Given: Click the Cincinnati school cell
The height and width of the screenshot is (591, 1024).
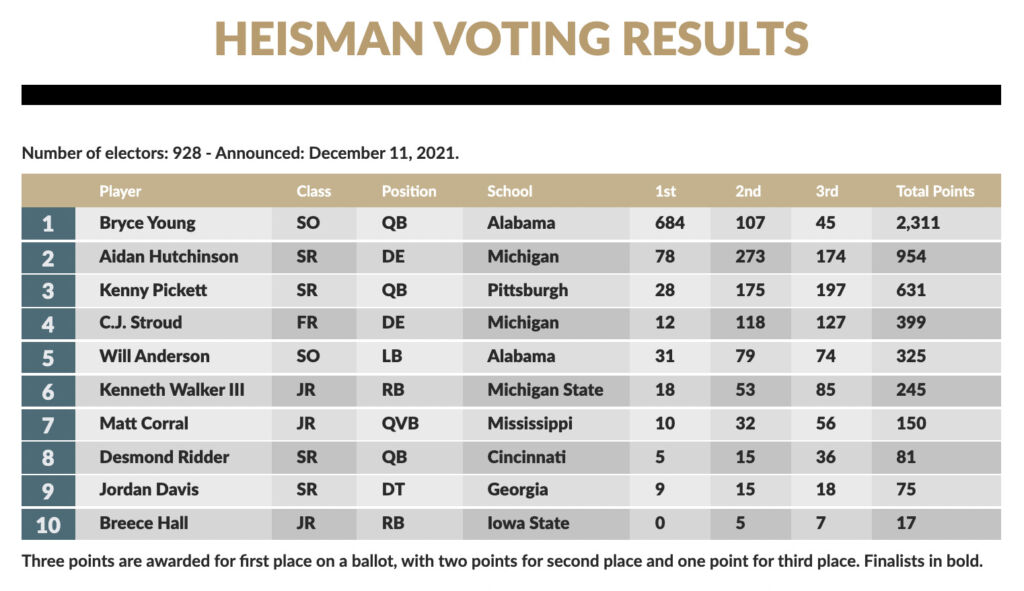Looking at the screenshot, I should click(x=526, y=457).
